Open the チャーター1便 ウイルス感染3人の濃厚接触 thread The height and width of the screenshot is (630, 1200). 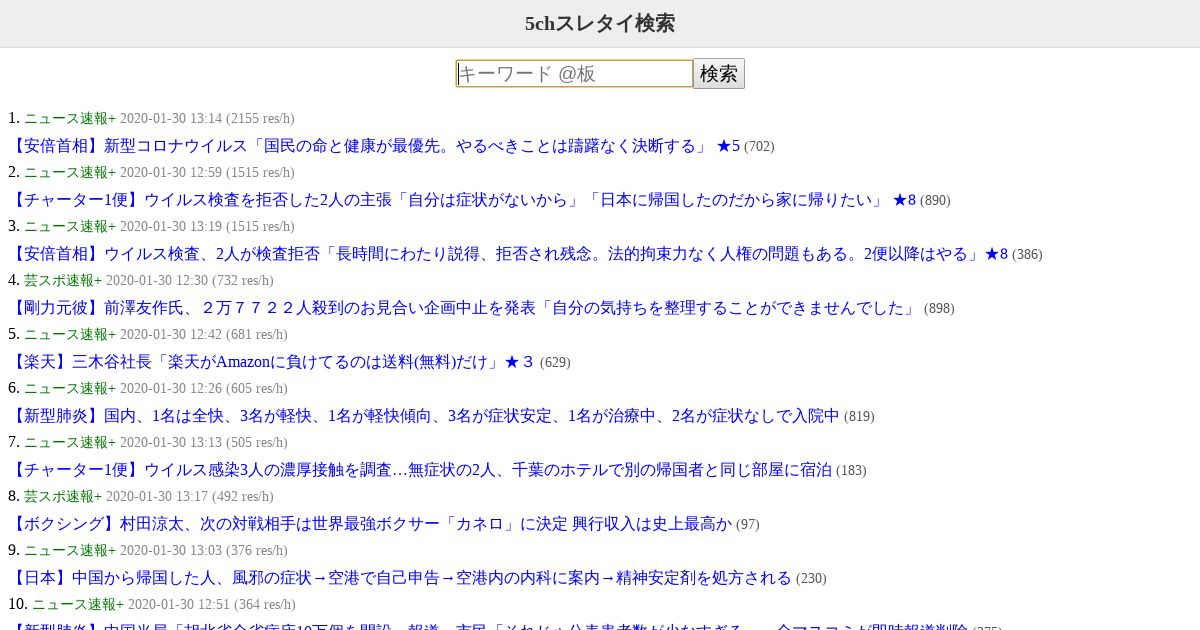click(x=420, y=470)
